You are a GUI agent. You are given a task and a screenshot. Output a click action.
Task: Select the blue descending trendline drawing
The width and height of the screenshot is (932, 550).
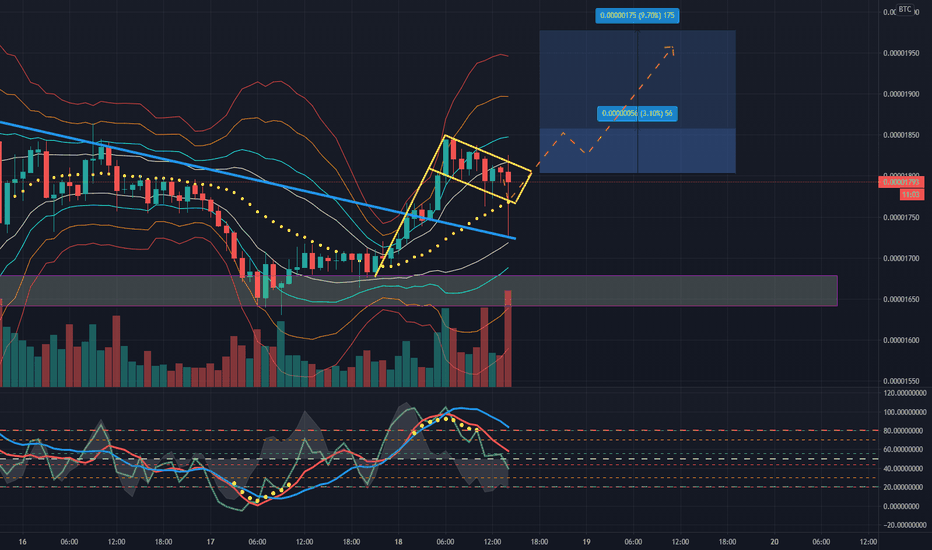pos(257,180)
